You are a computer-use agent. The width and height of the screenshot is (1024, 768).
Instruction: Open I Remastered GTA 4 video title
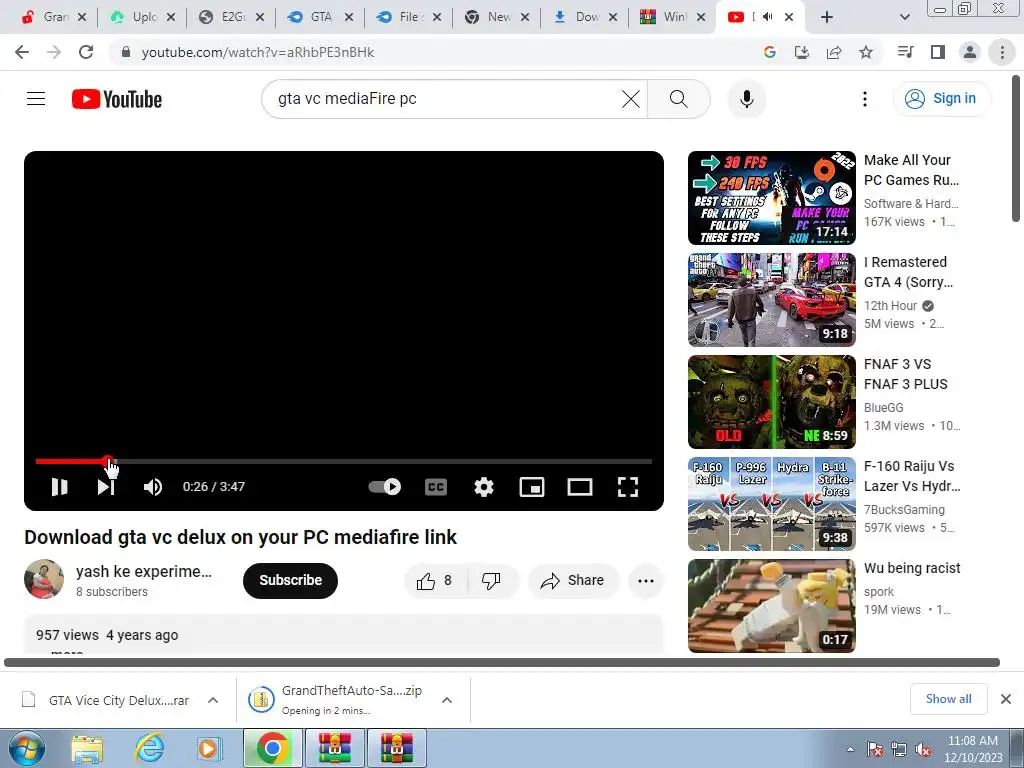pos(908,272)
